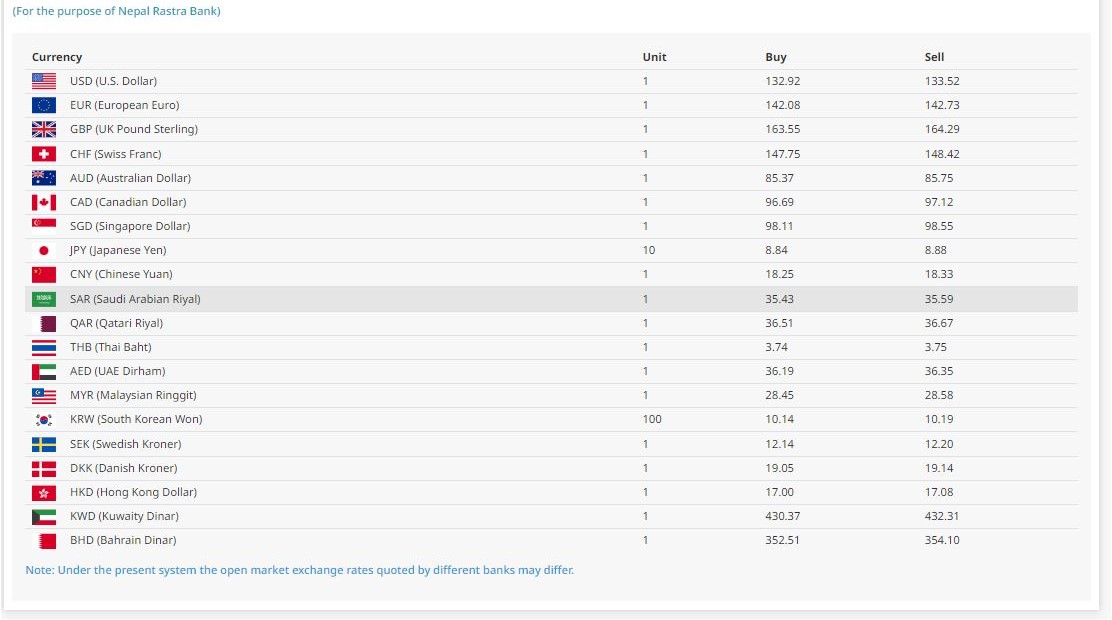Select the 'CHF (Swiss Franc)' label
Screen dimensions: 1112x620
116,154
